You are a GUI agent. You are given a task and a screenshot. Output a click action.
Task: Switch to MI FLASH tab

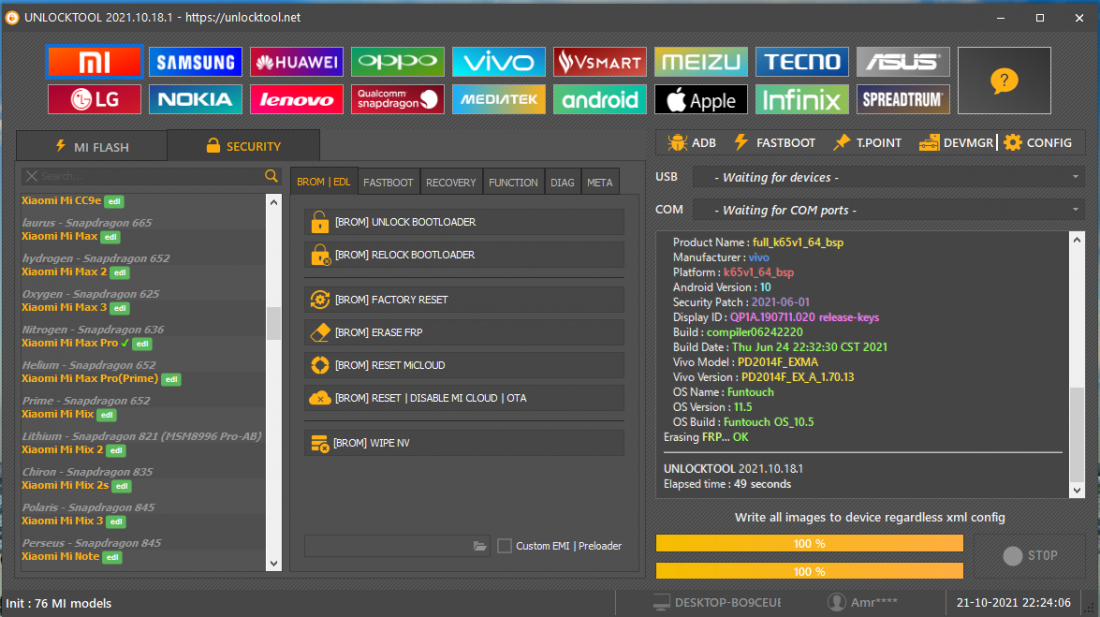click(x=92, y=147)
